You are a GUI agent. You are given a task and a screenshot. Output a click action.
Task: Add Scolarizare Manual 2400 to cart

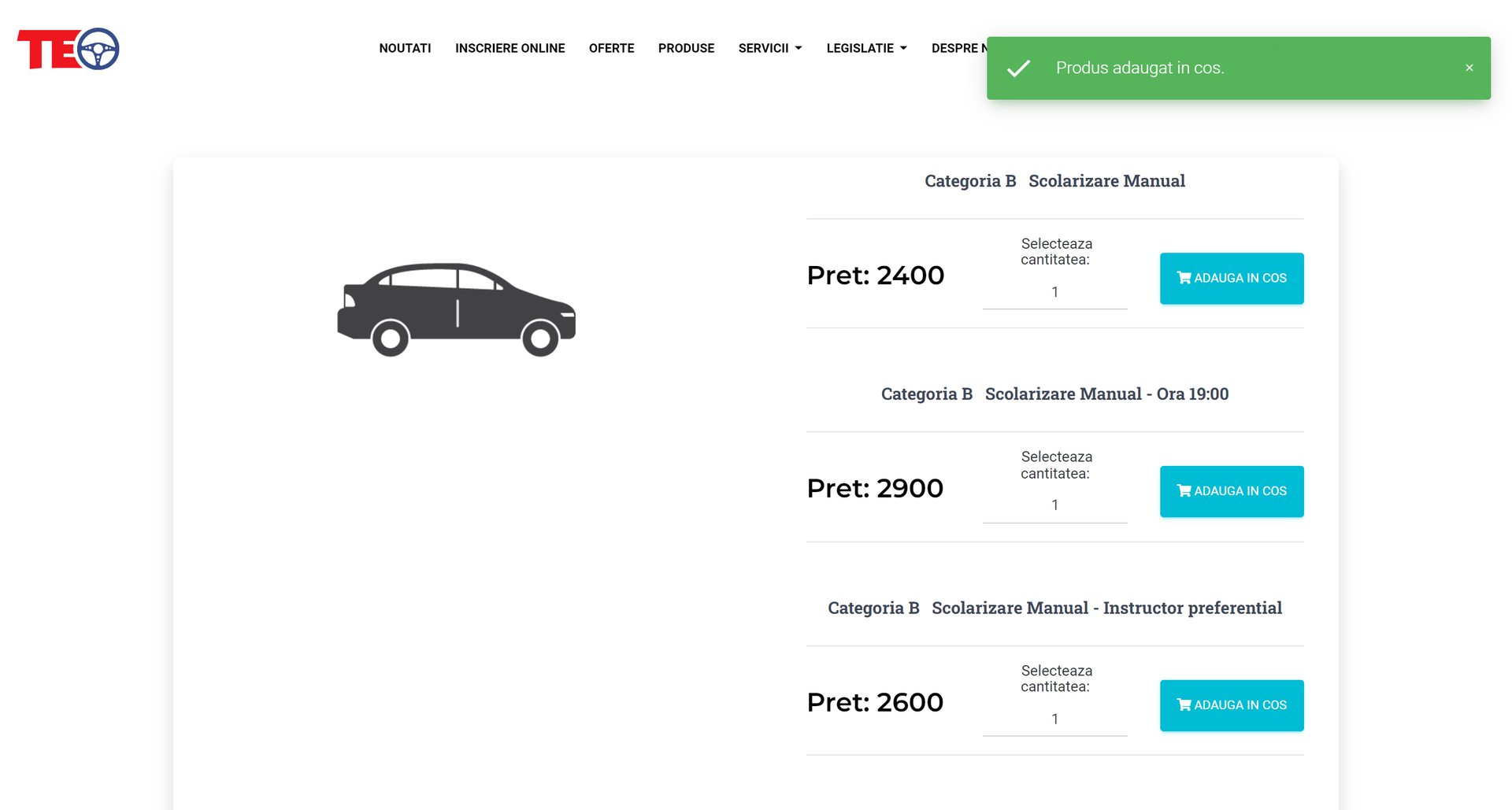tap(1231, 278)
